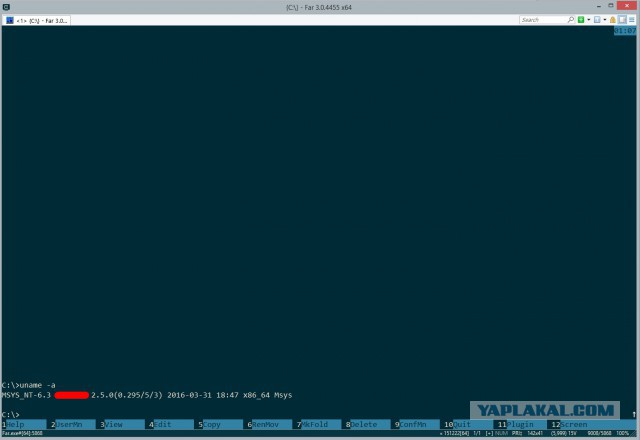This screenshot has height=440, width=640.
Task: Click the F5 Copy key bar button
Action: 220,424
